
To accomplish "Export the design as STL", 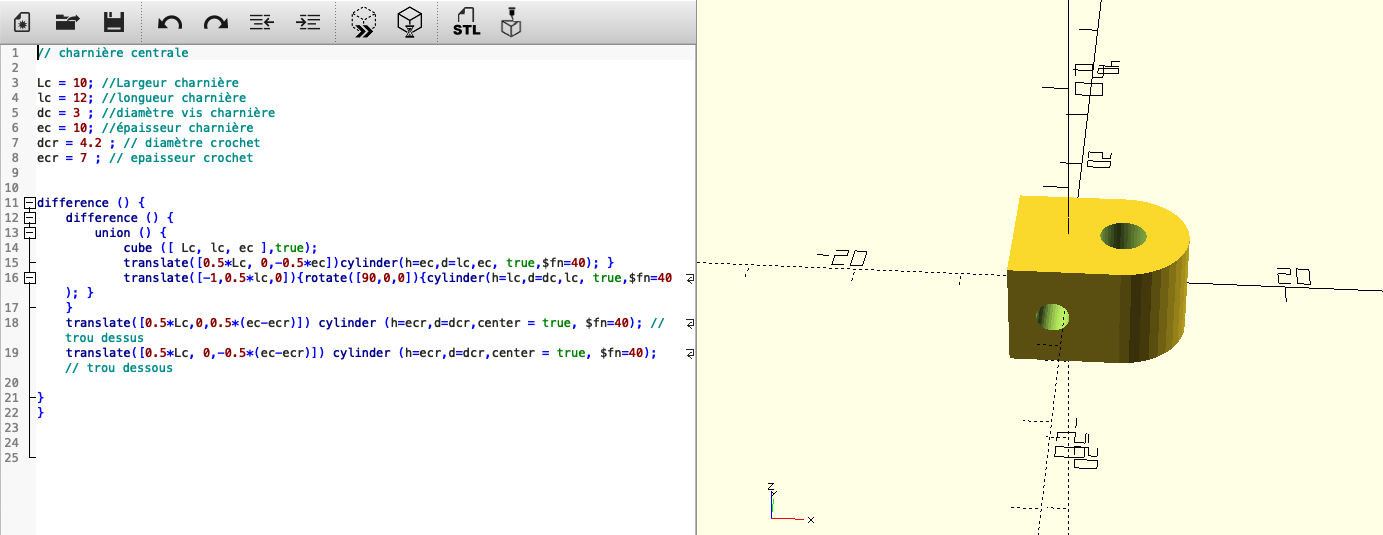I will point(466,22).
